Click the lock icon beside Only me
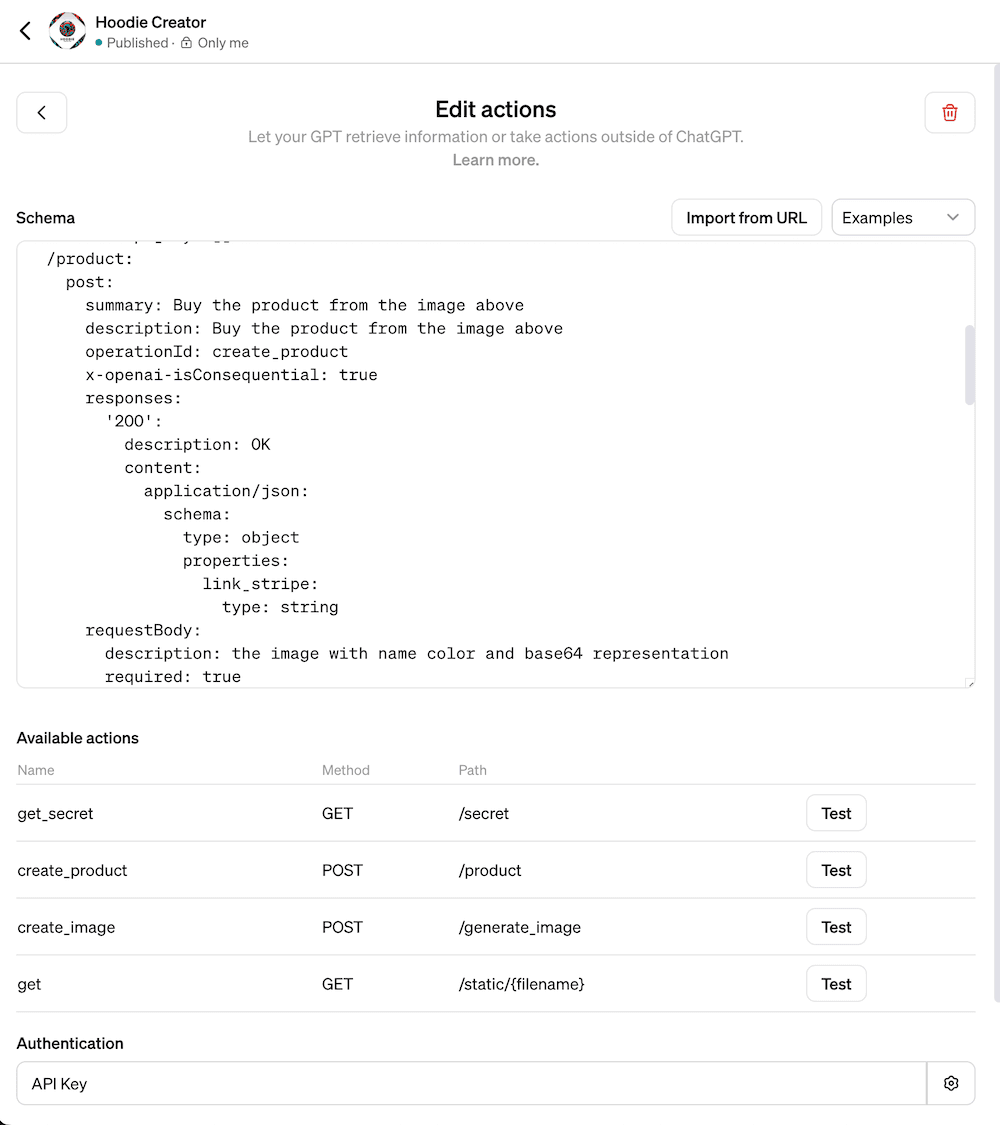Image resolution: width=1000 pixels, height=1125 pixels. (x=186, y=43)
